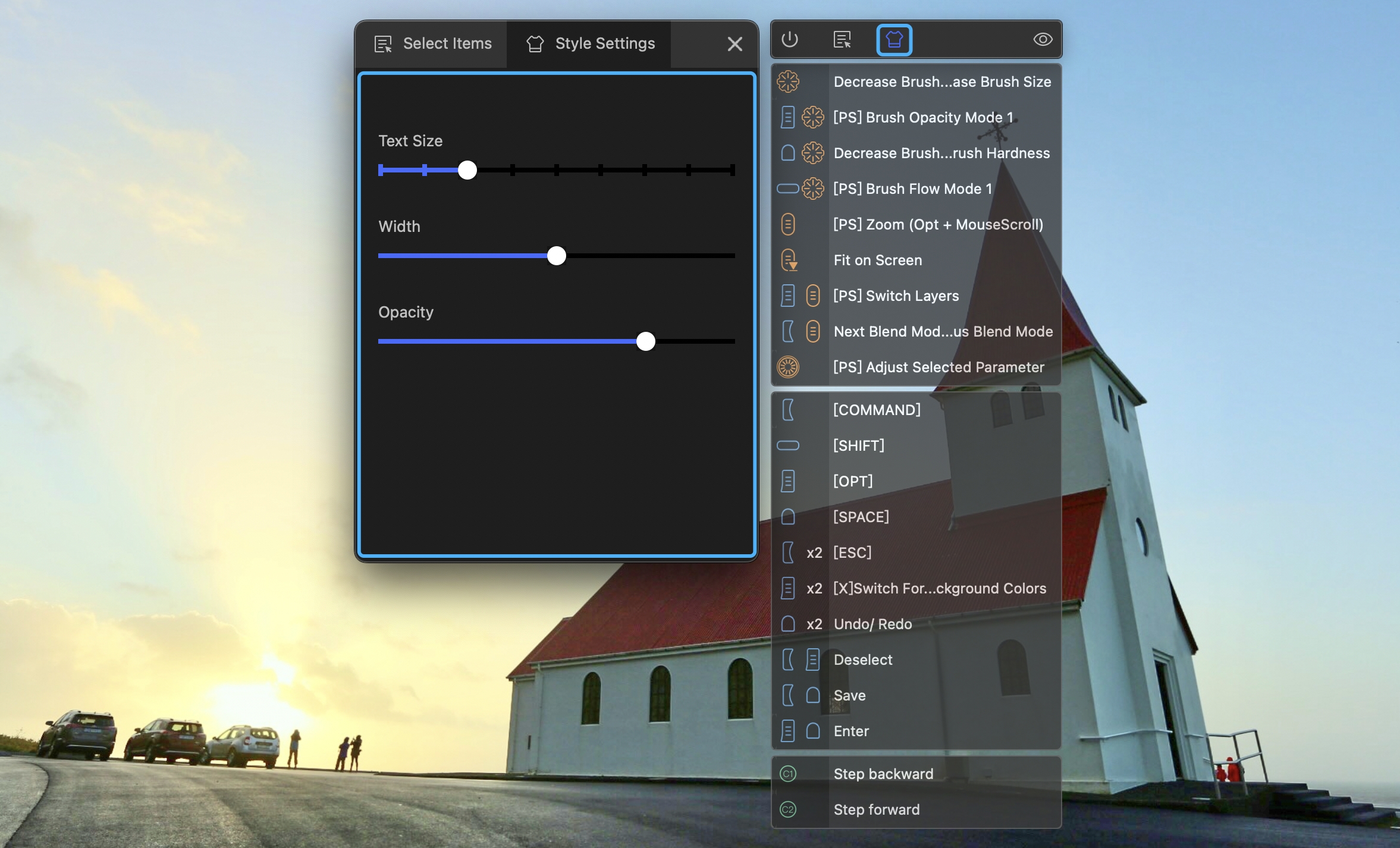Adjust the Text Size slider handle
The image size is (1400, 848).
click(x=467, y=170)
